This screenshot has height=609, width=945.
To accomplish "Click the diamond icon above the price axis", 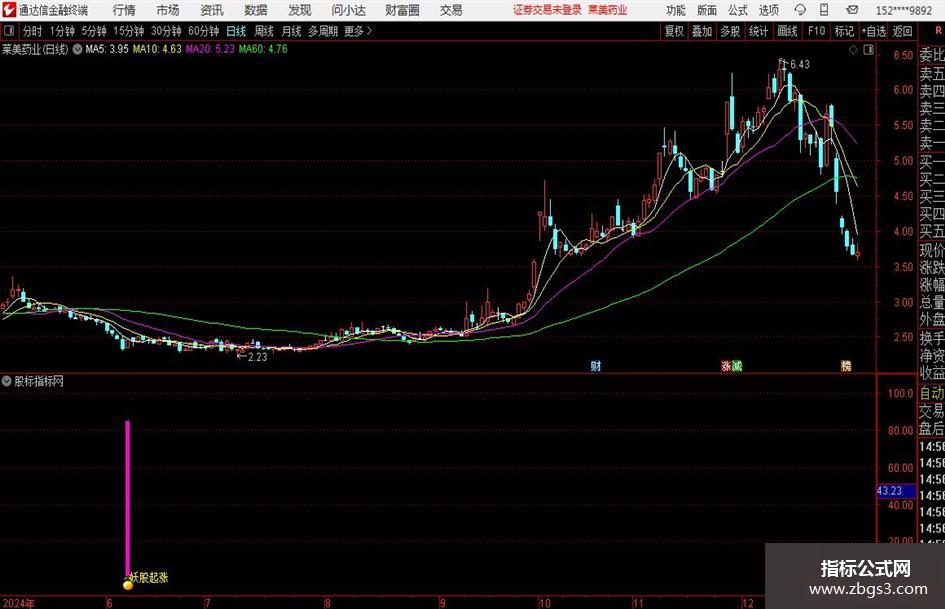I will tap(853, 50).
